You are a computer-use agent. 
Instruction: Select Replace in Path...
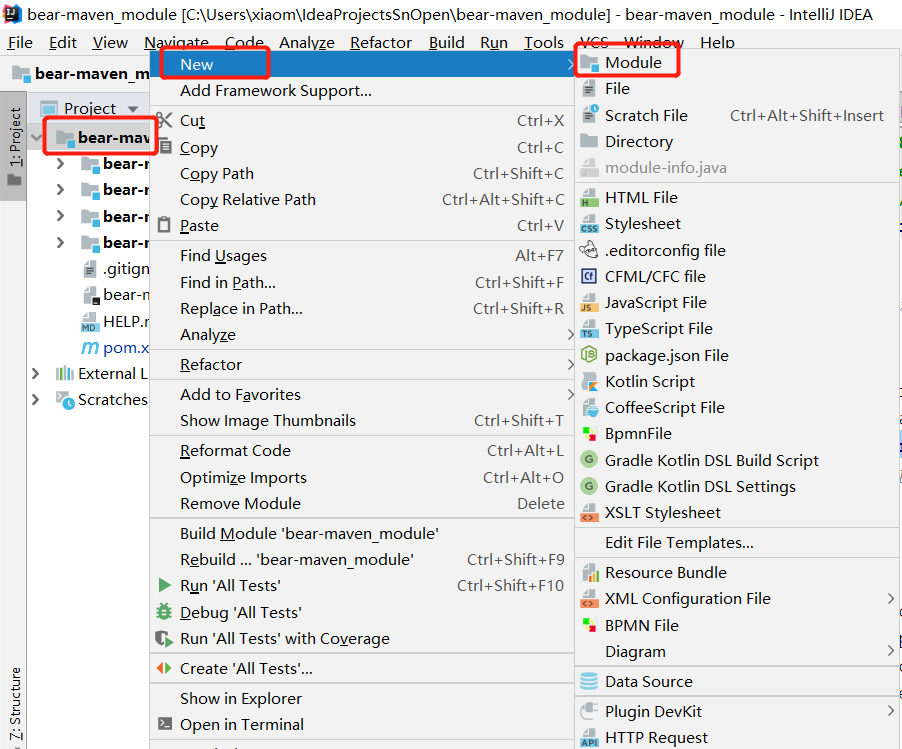pyautogui.click(x=362, y=308)
